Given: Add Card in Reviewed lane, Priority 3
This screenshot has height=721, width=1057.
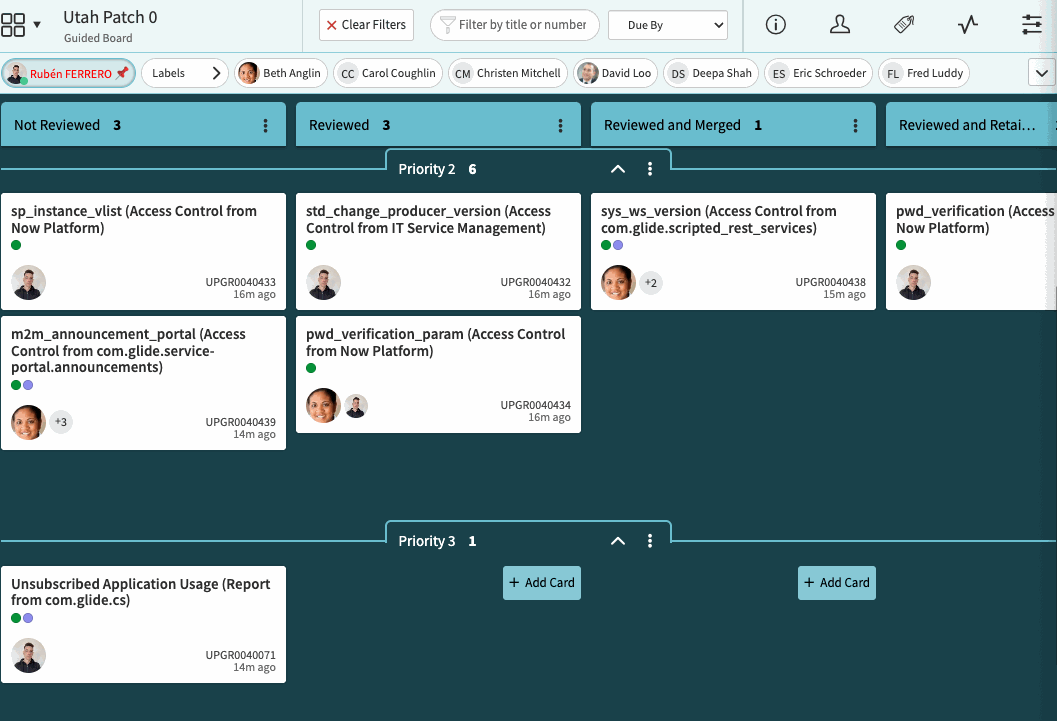Looking at the screenshot, I should (x=542, y=583).
